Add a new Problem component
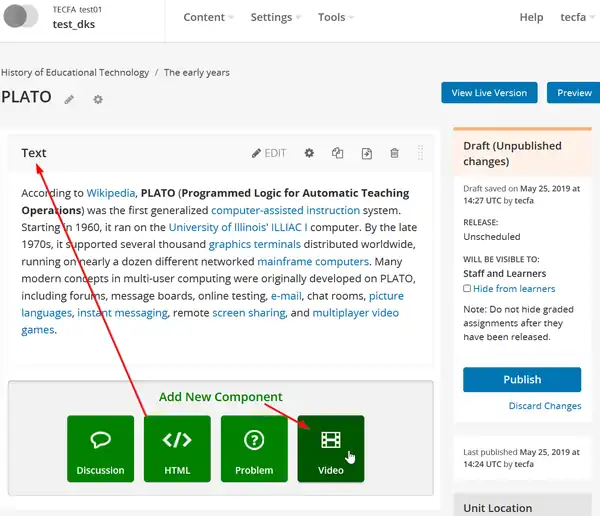The height and width of the screenshot is (516, 600). click(254, 448)
